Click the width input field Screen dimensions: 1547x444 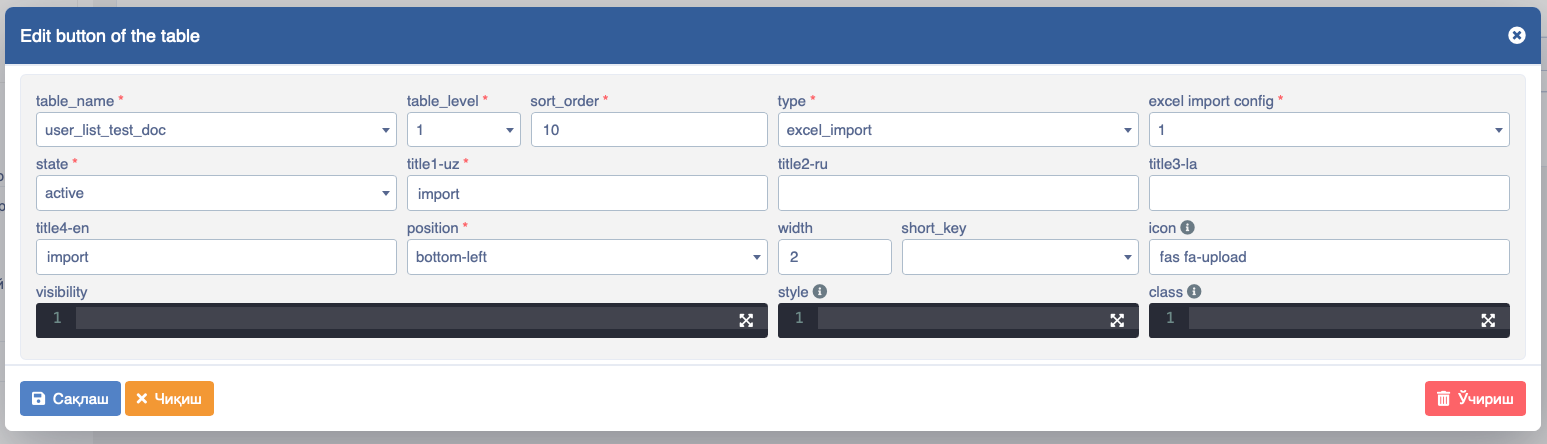(x=834, y=257)
